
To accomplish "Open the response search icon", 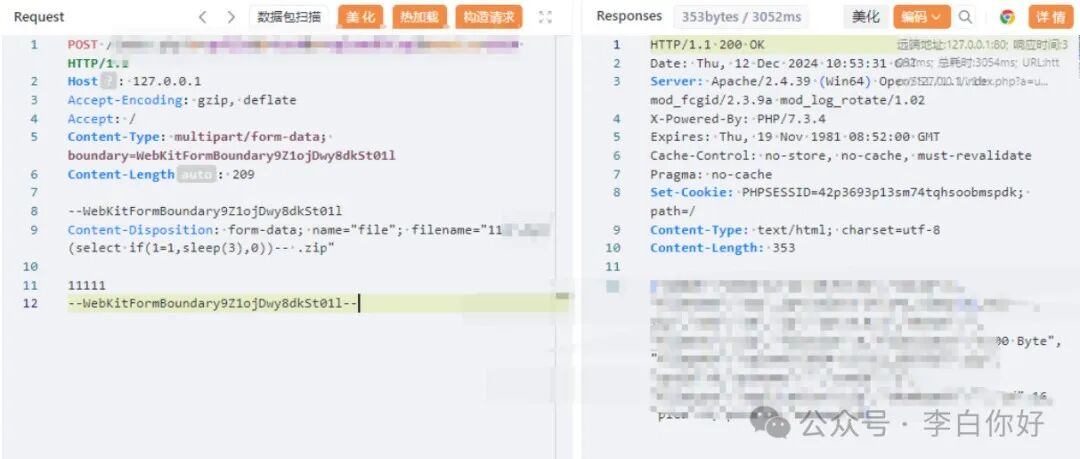I will point(966,17).
